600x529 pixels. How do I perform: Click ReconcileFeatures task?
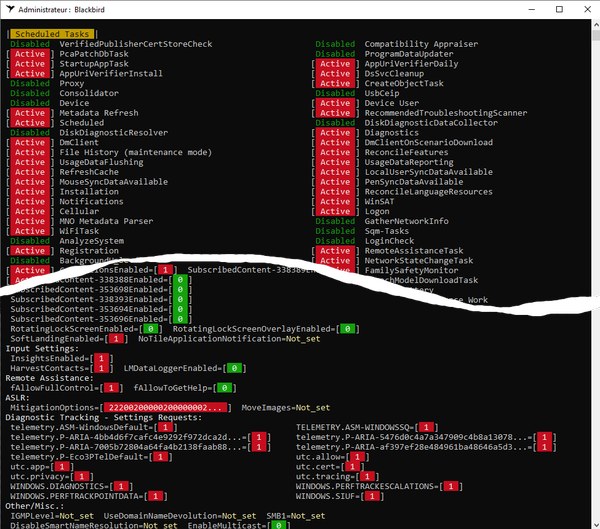coord(406,152)
